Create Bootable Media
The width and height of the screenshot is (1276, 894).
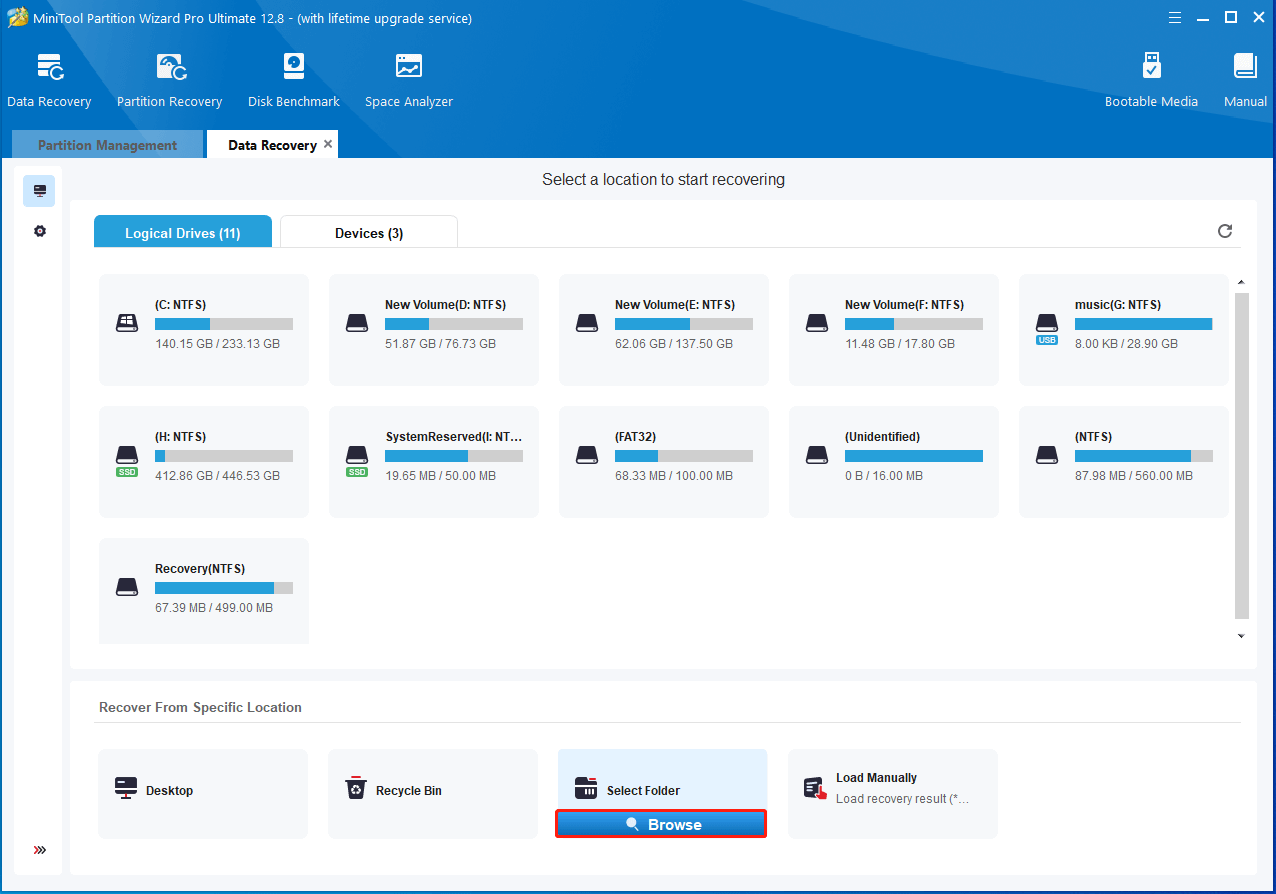point(1151,81)
